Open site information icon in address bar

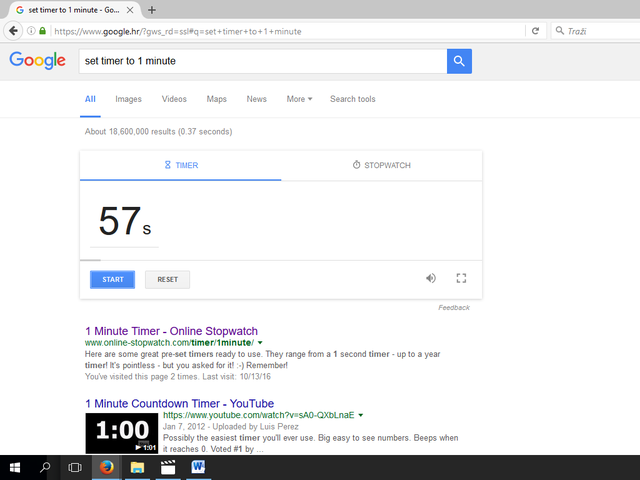(x=31, y=31)
